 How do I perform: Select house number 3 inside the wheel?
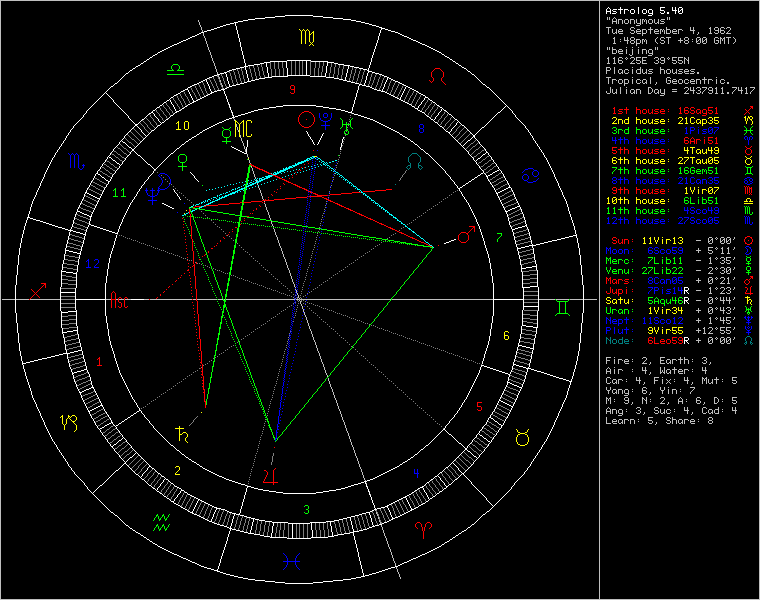(306, 510)
